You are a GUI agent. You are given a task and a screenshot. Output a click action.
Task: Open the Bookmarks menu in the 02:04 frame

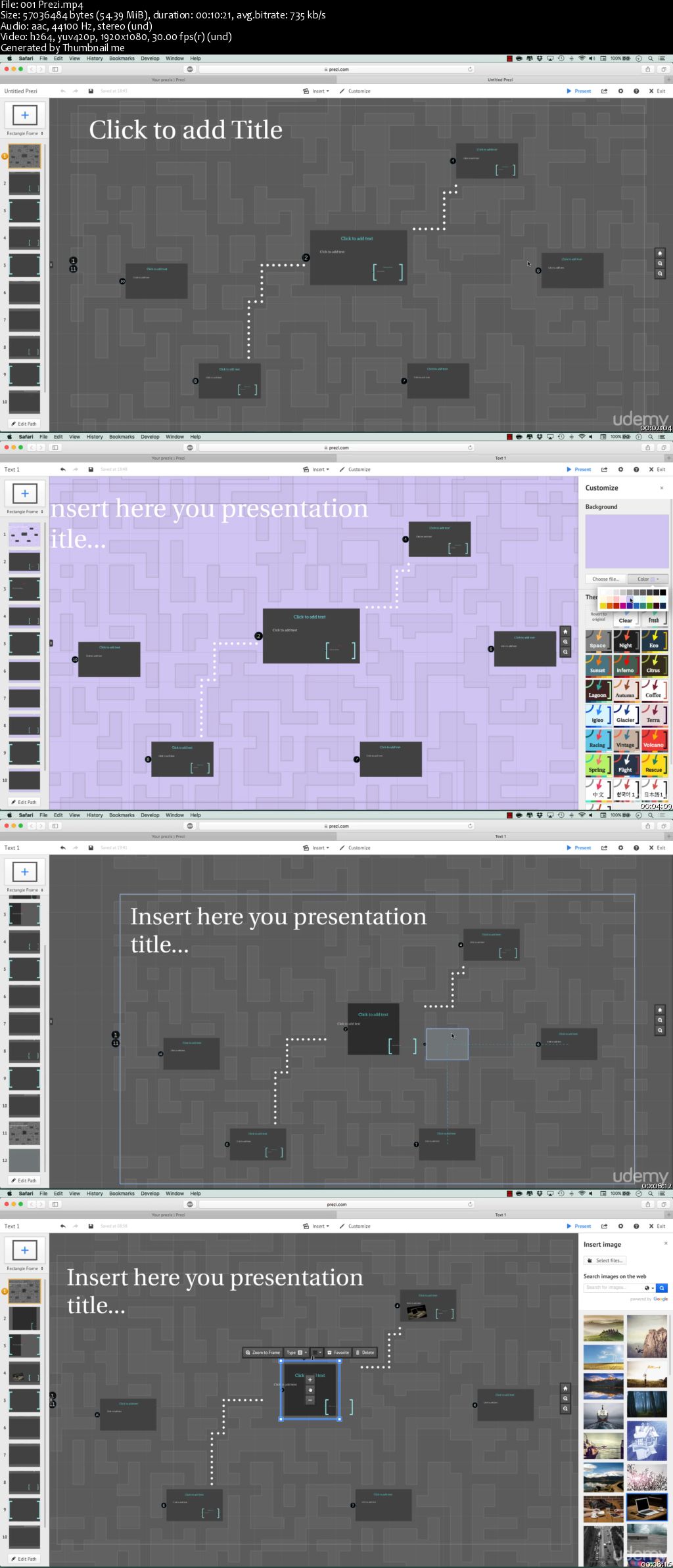(122, 58)
